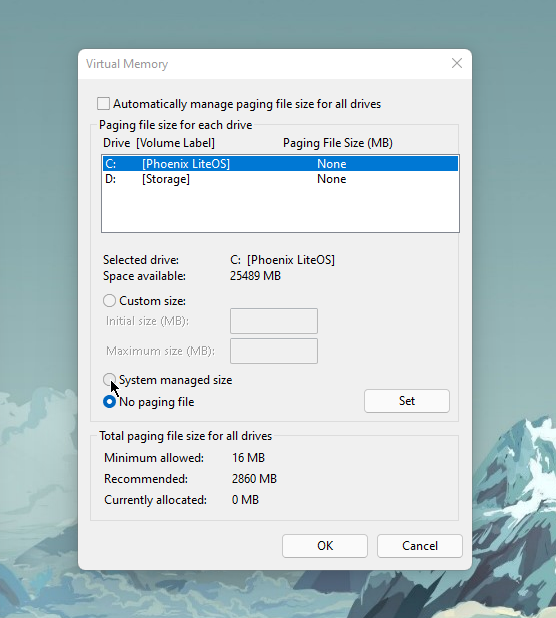The image size is (556, 618).
Task: Select the No paging file radio button
Action: [x=109, y=402]
